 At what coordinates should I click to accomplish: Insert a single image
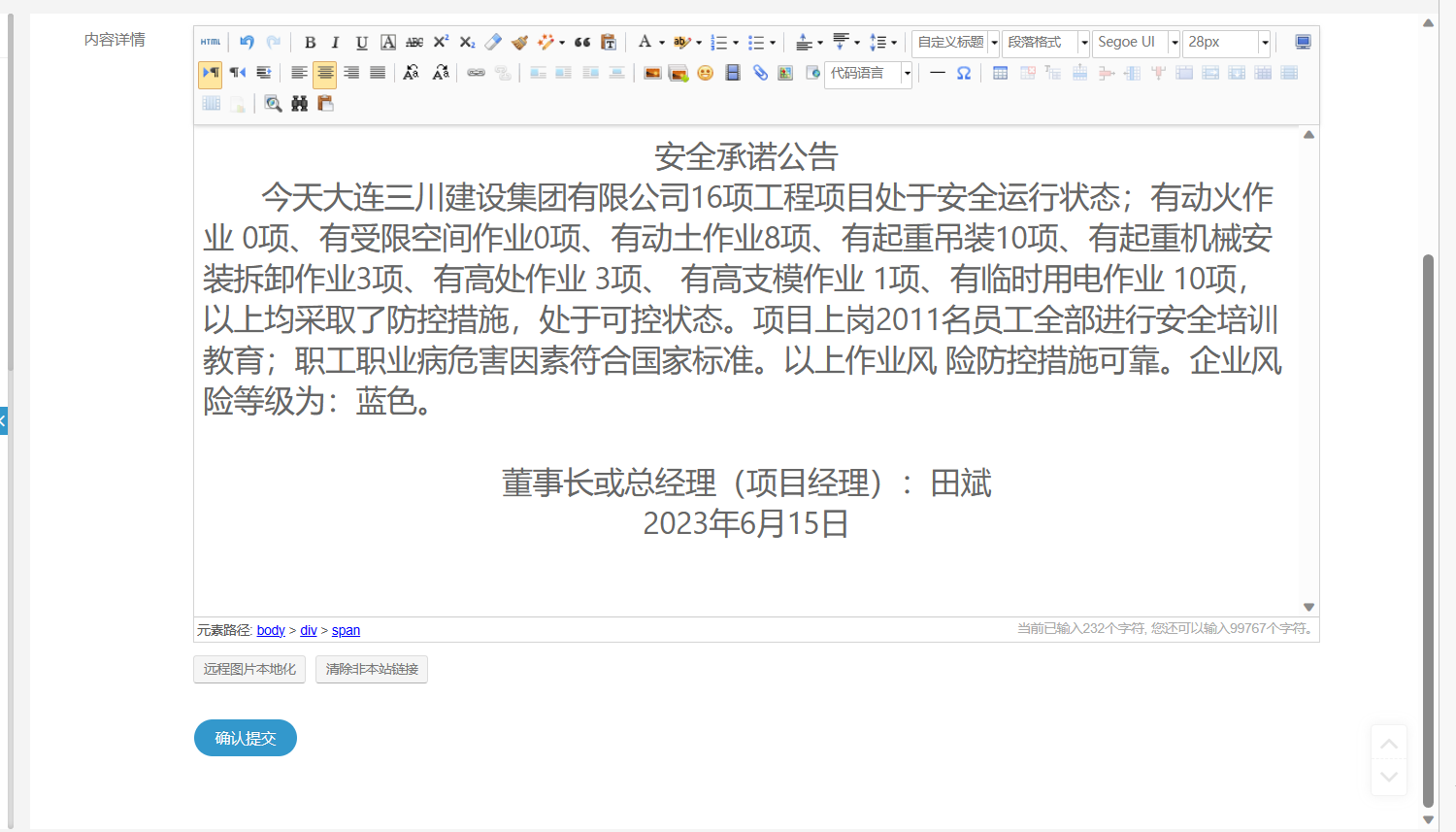coord(652,73)
